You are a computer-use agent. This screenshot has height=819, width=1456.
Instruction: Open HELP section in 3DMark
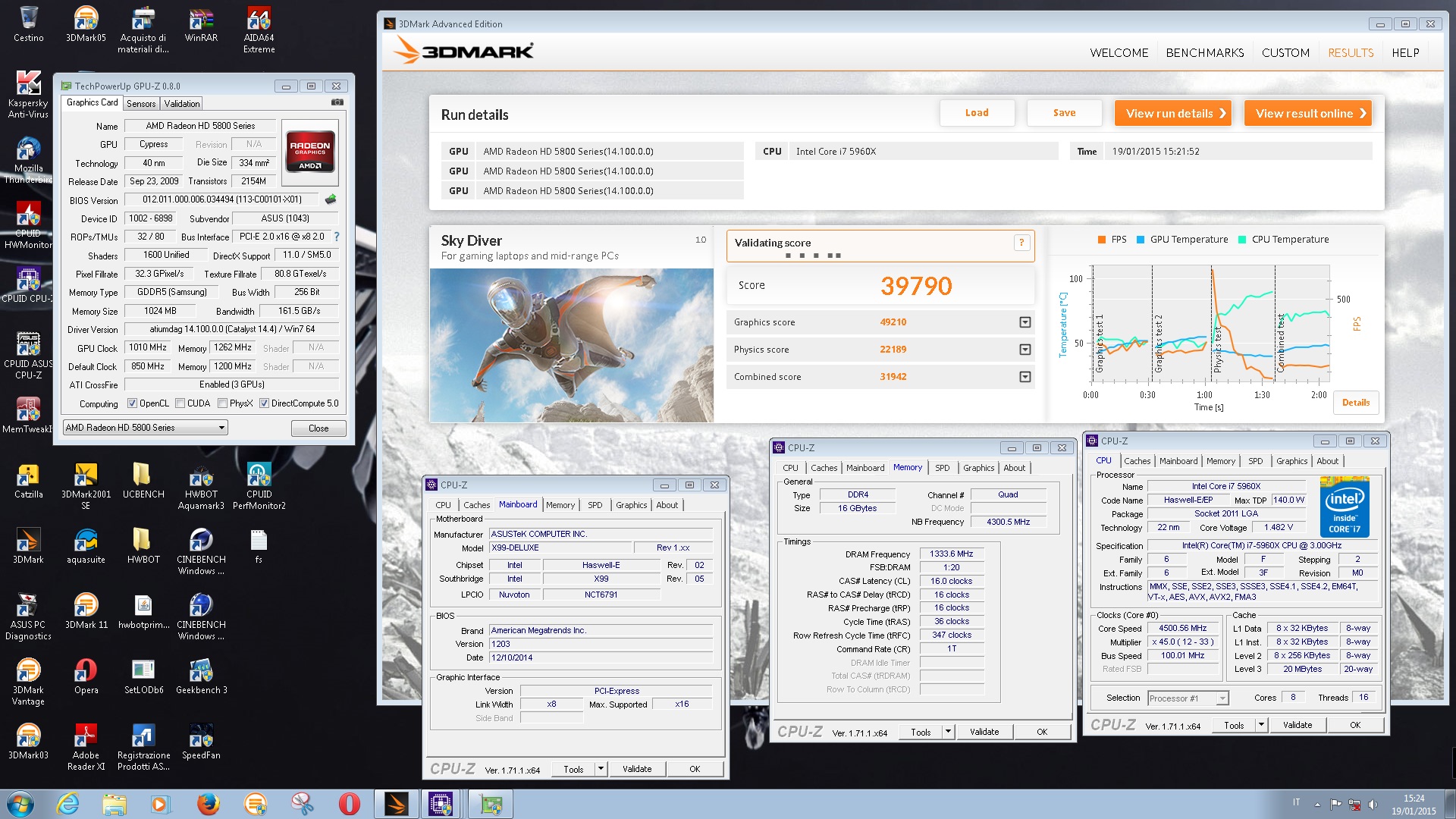click(1405, 53)
